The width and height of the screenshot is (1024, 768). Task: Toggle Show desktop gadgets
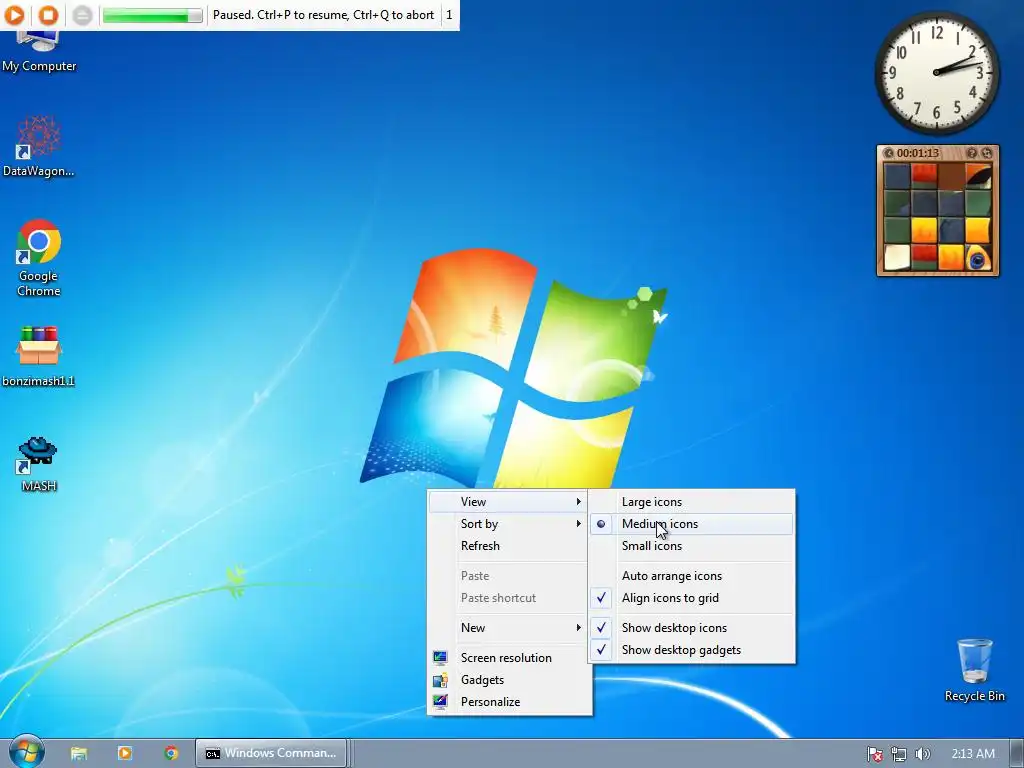(692, 650)
